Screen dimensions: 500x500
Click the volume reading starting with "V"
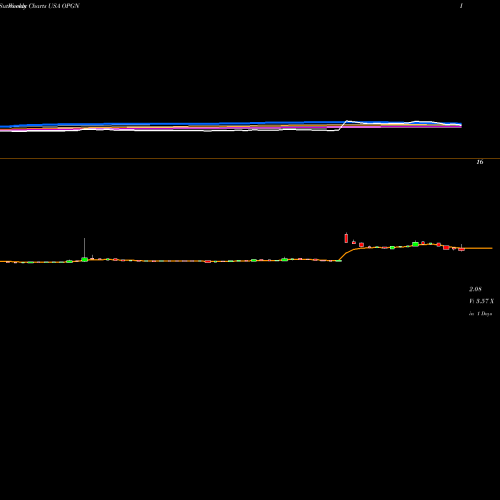click(481, 301)
